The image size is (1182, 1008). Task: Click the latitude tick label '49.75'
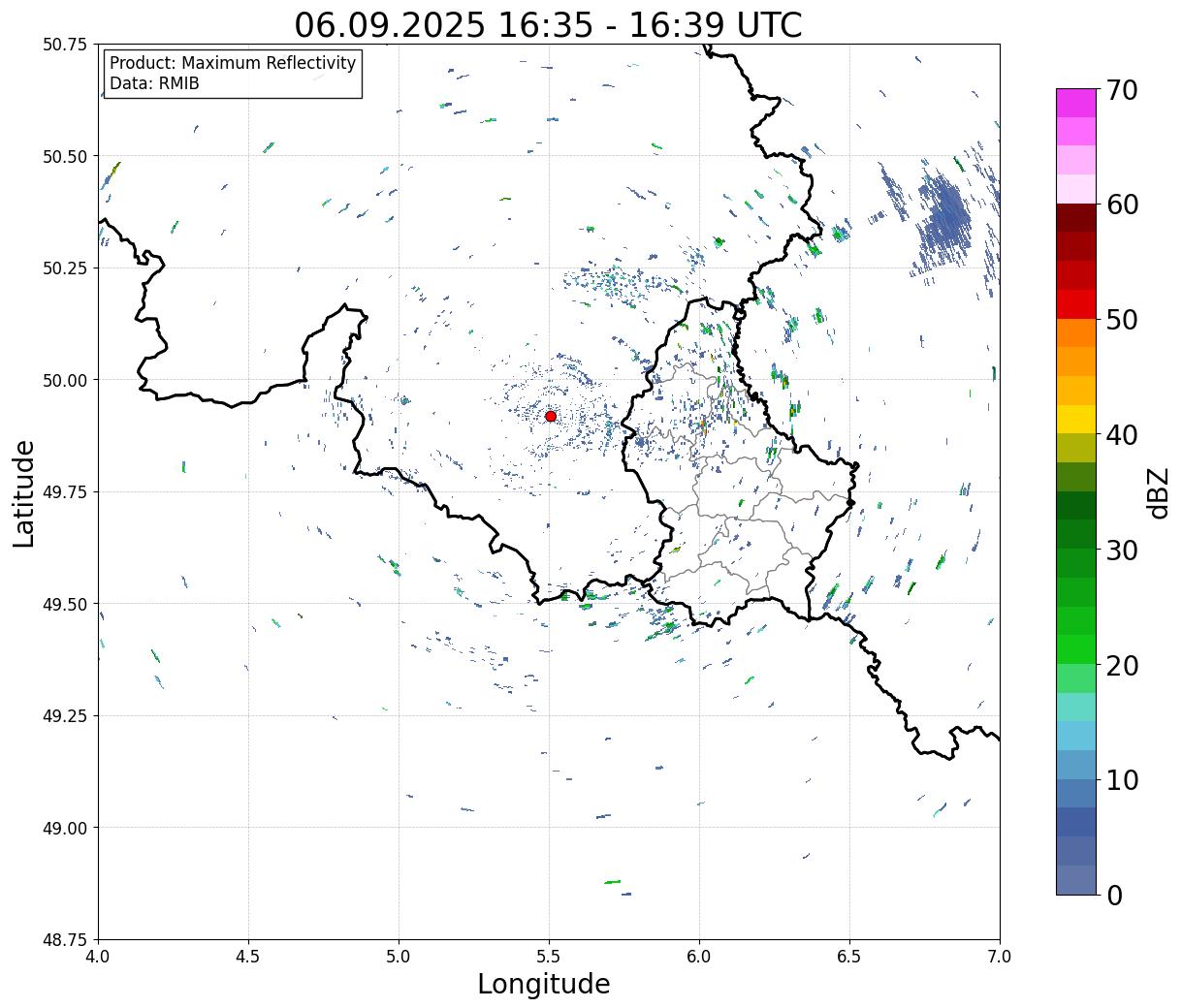(65, 492)
